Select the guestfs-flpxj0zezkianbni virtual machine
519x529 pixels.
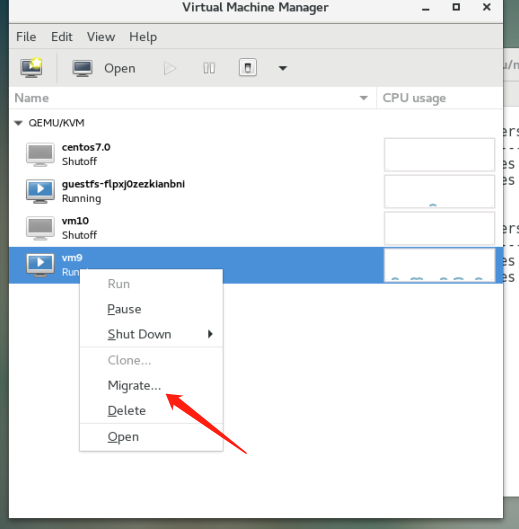pos(256,191)
